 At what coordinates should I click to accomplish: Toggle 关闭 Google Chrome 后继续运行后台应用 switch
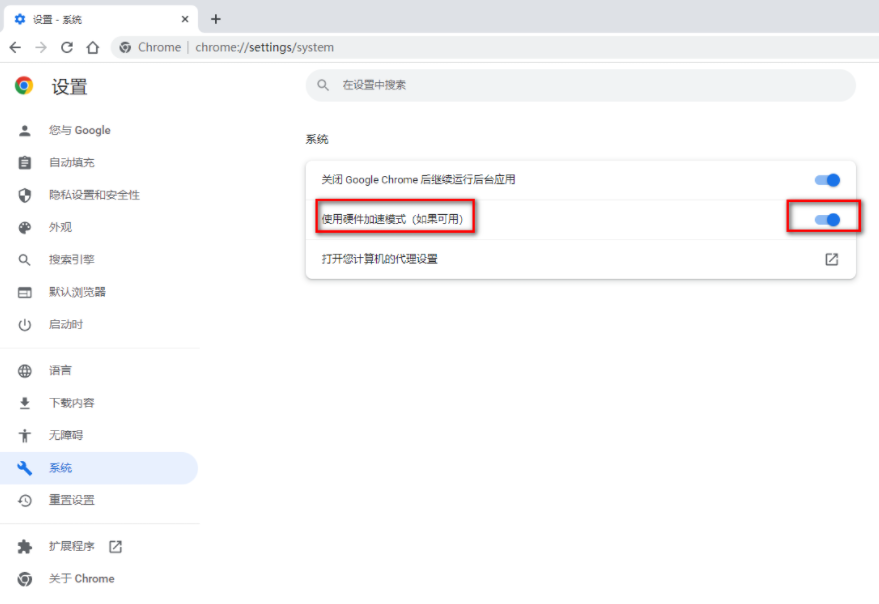tap(827, 180)
